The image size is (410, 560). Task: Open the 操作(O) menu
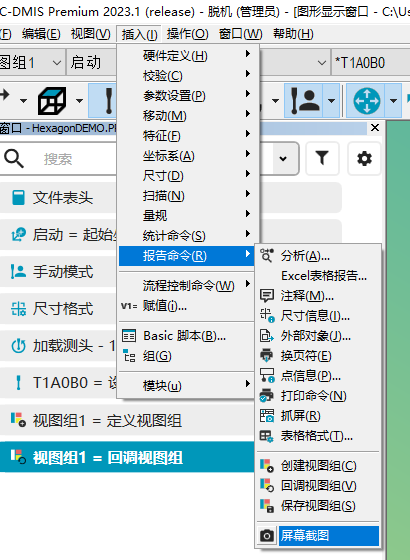pos(187,34)
